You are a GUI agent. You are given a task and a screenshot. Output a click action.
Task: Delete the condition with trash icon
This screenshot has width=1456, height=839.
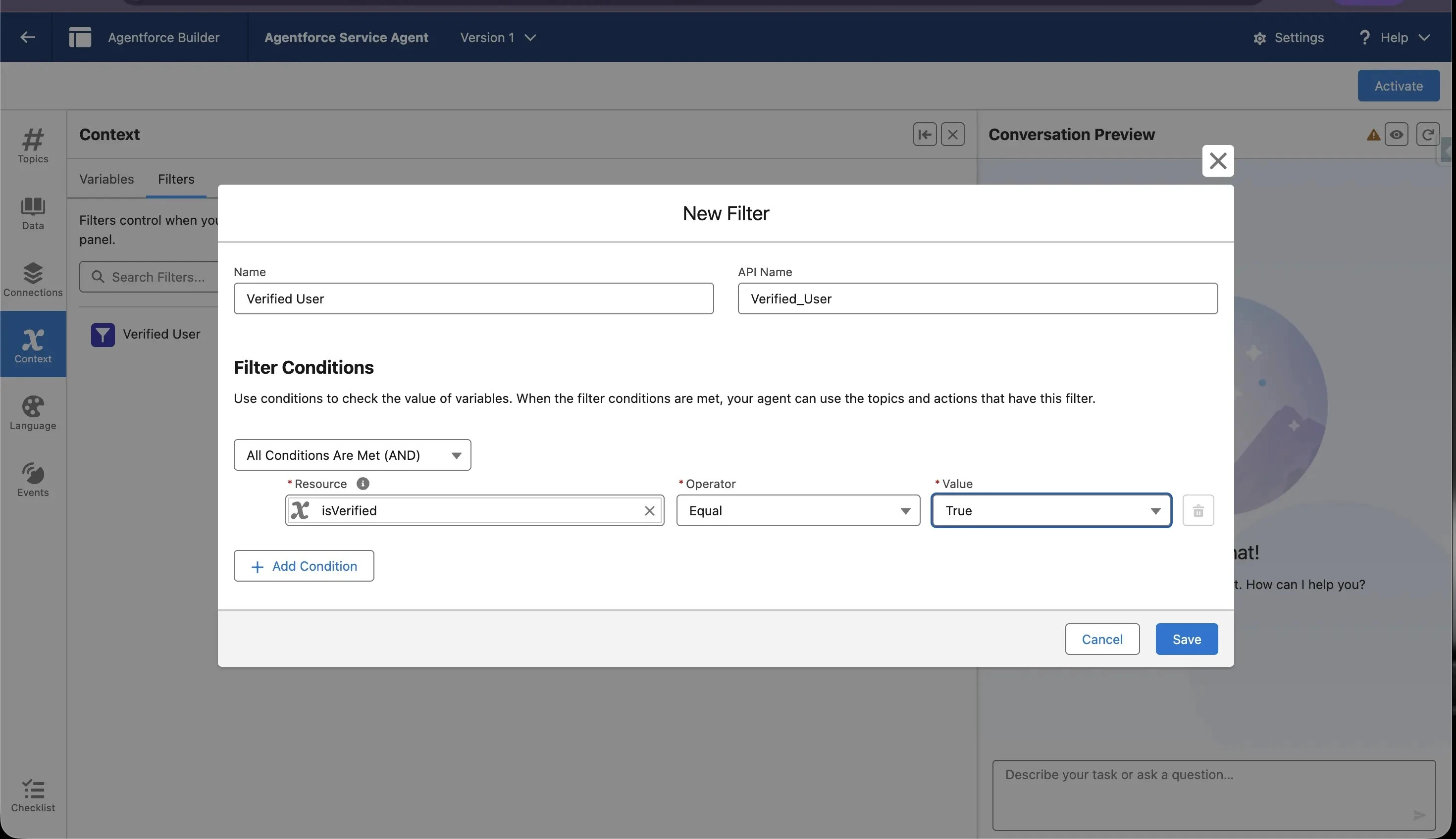tap(1198, 510)
